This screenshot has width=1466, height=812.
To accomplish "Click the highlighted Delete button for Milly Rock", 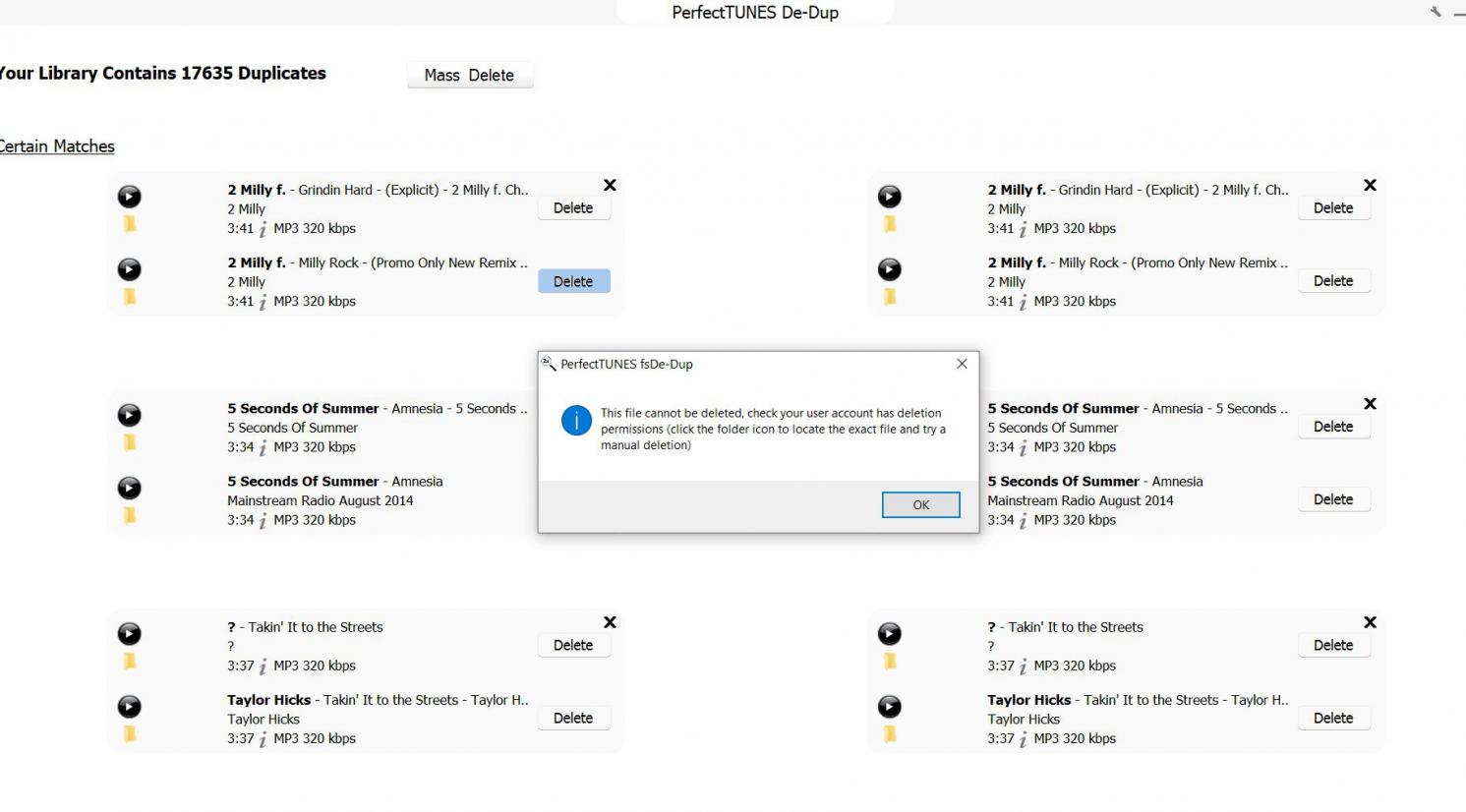I will click(573, 281).
